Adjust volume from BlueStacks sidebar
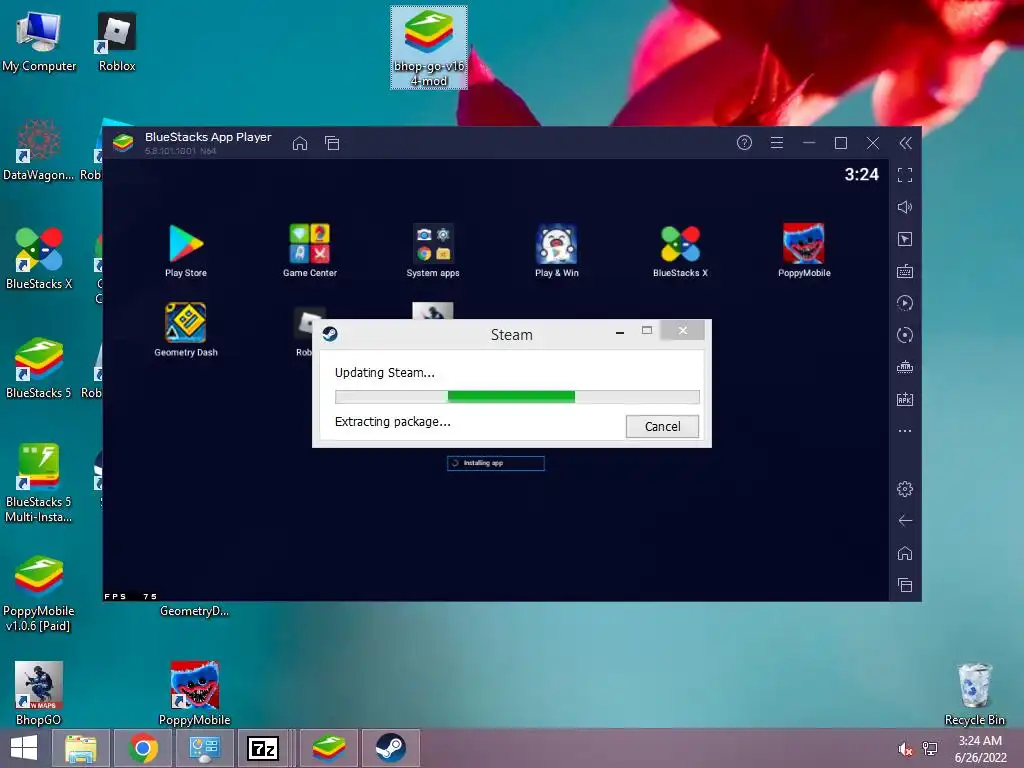Screen dimensions: 1024x768 pyautogui.click(x=904, y=207)
